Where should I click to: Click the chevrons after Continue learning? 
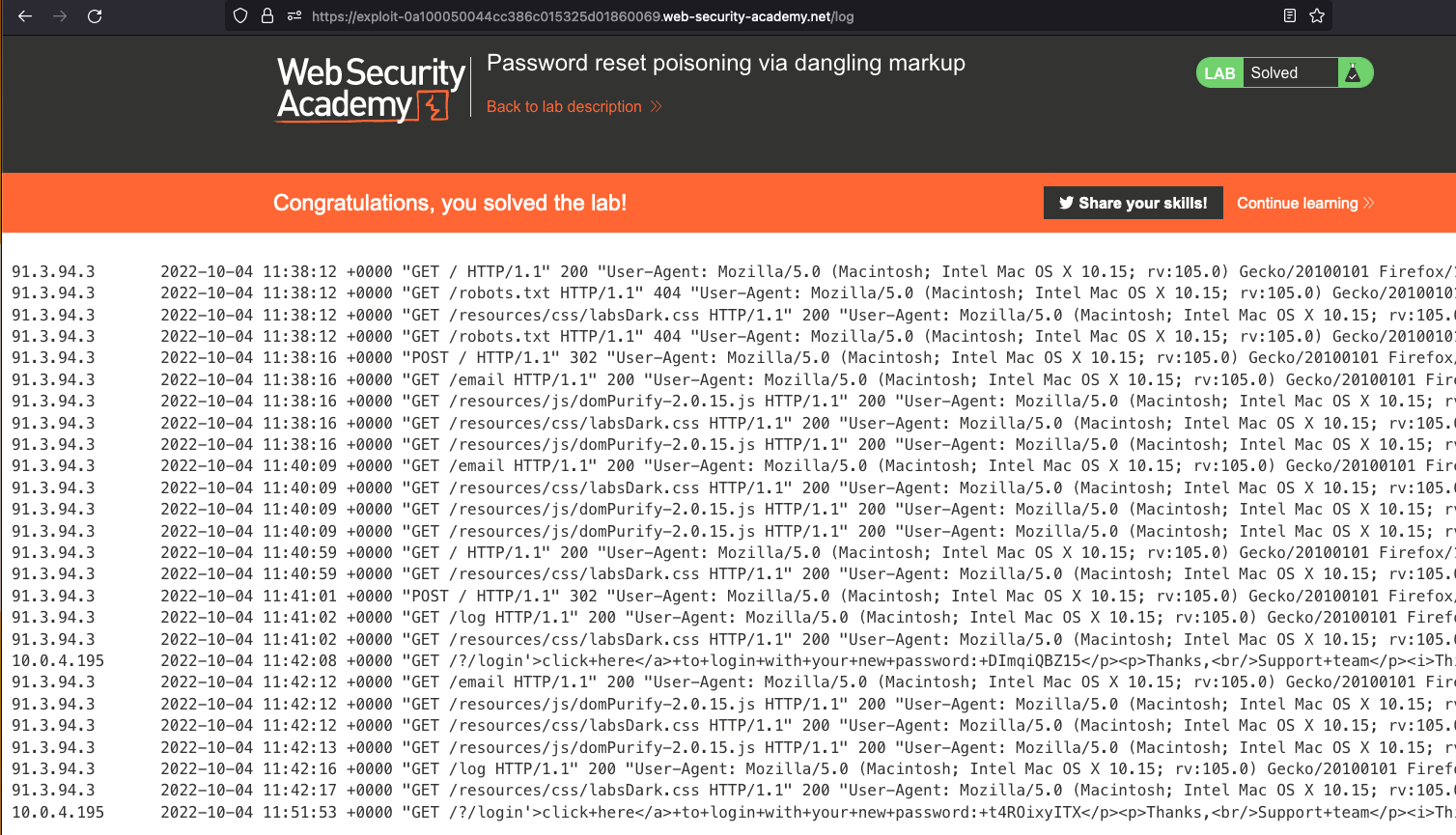1368,203
